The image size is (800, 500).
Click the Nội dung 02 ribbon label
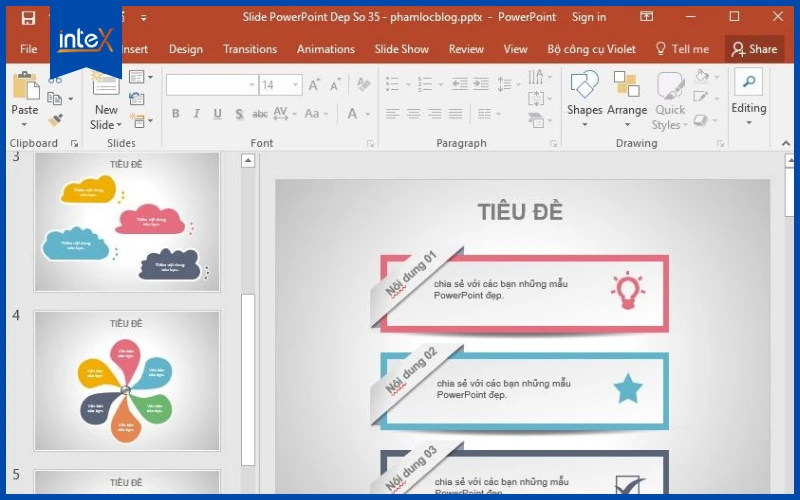point(411,370)
